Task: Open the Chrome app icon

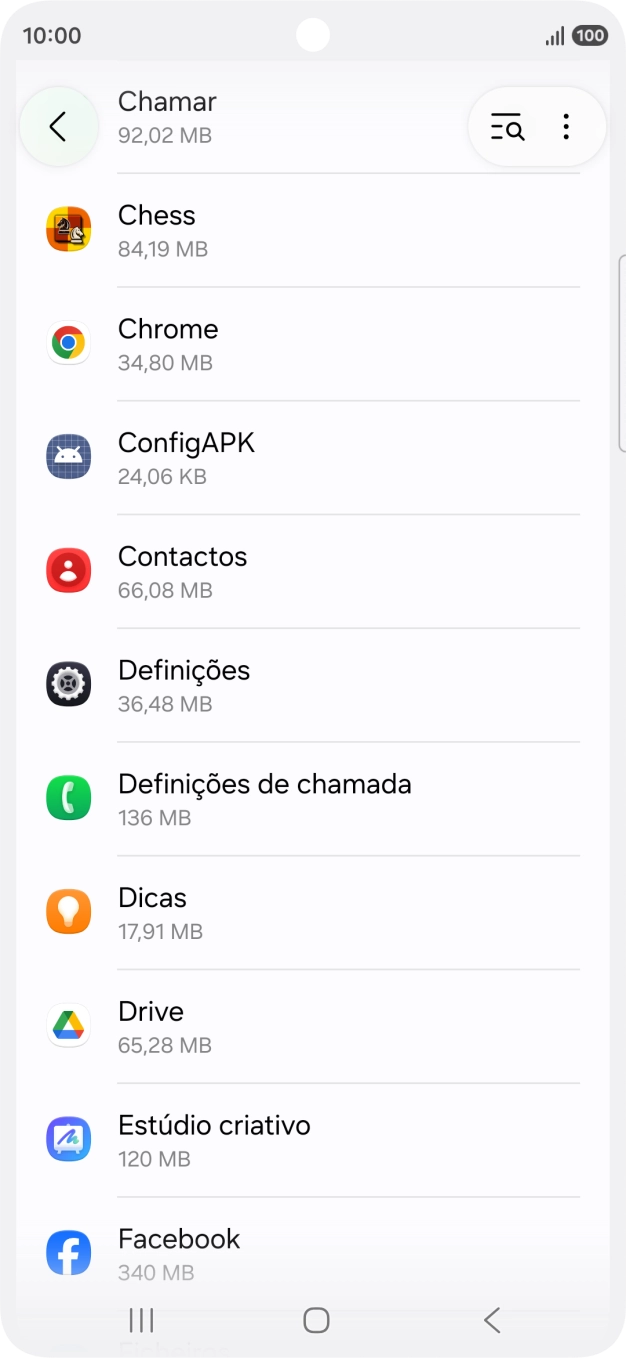Action: pyautogui.click(x=68, y=342)
